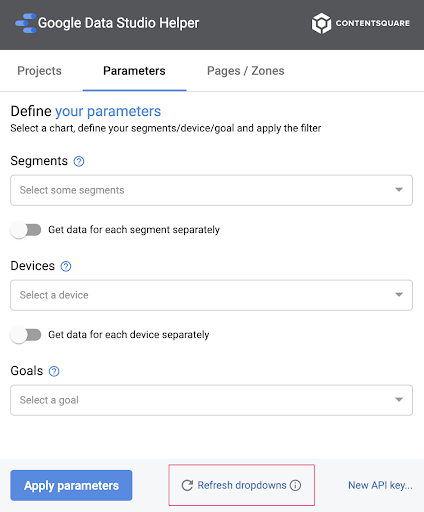Expand the Select a device dropdown arrow
The height and width of the screenshot is (512, 424).
click(x=399, y=294)
